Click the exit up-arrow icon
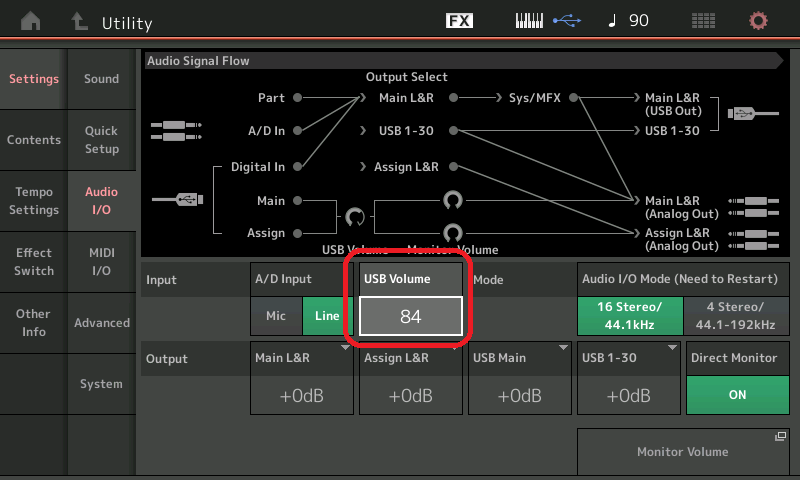 point(79,21)
